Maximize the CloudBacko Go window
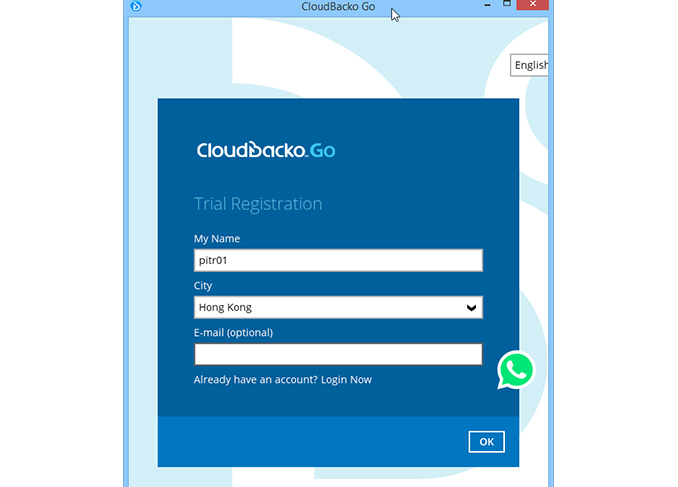The height and width of the screenshot is (487, 678). pyautogui.click(x=507, y=4)
